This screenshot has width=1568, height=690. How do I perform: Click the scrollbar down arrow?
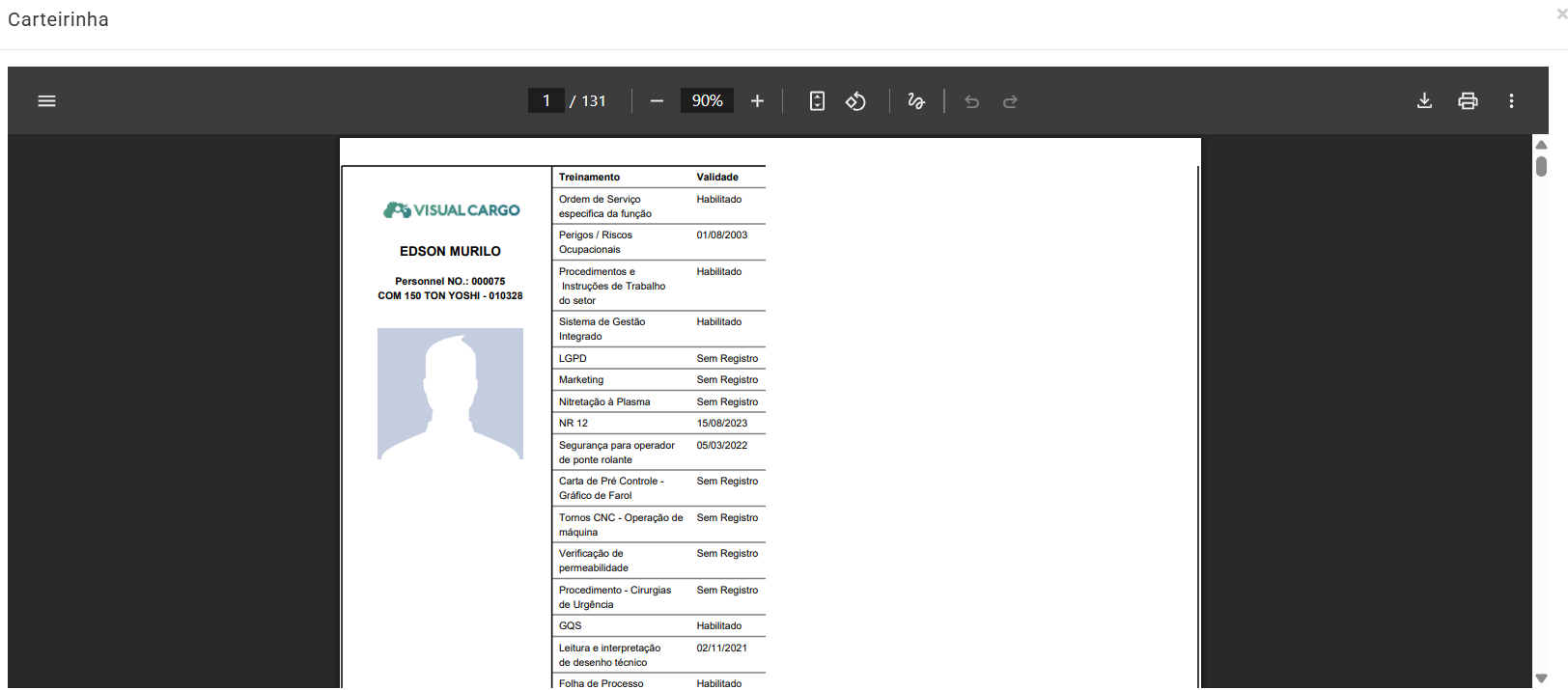[x=1541, y=678]
